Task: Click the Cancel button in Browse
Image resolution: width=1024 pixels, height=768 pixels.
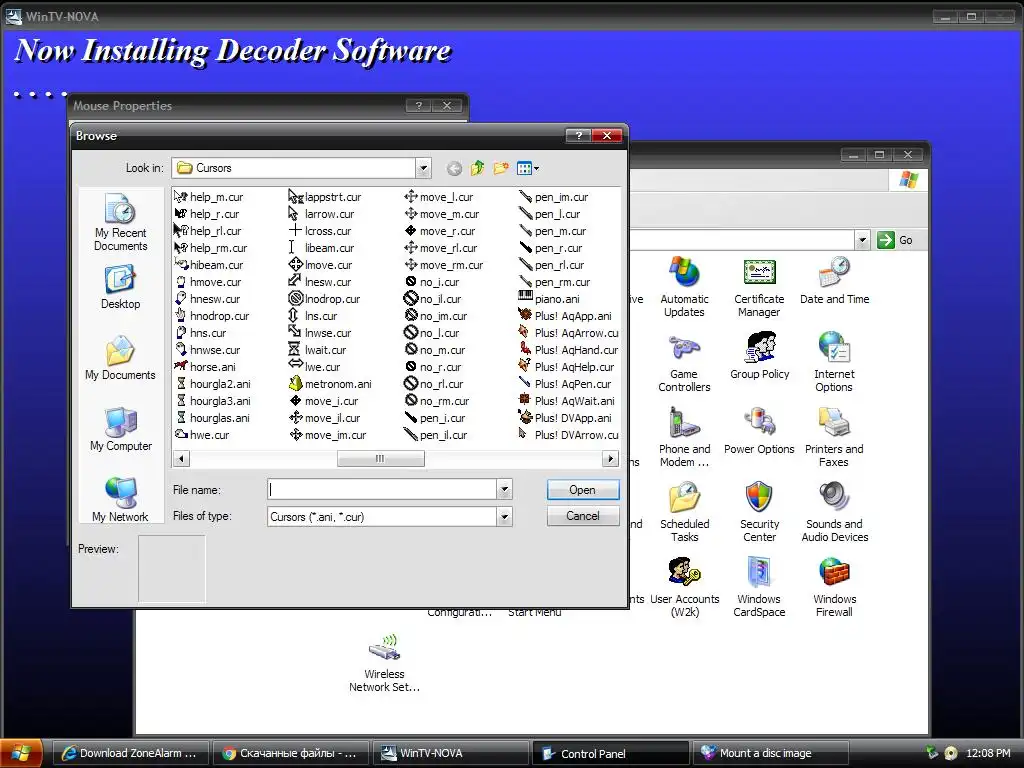Action: tap(583, 516)
